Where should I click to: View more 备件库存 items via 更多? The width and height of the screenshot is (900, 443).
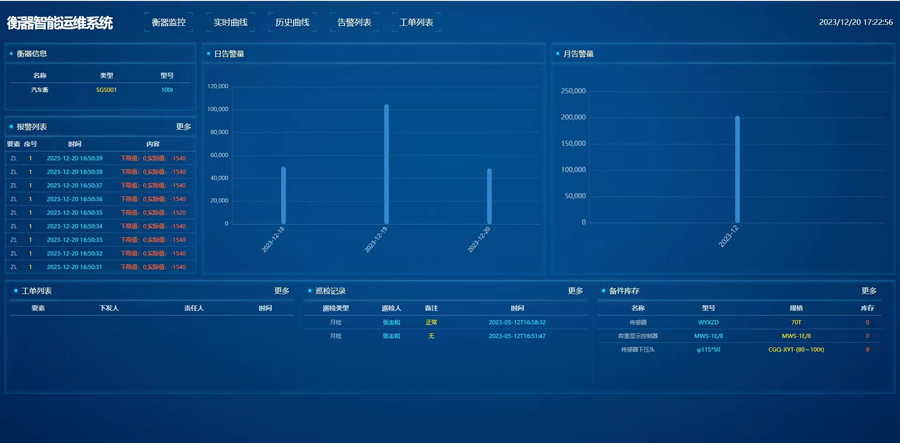[x=869, y=291]
